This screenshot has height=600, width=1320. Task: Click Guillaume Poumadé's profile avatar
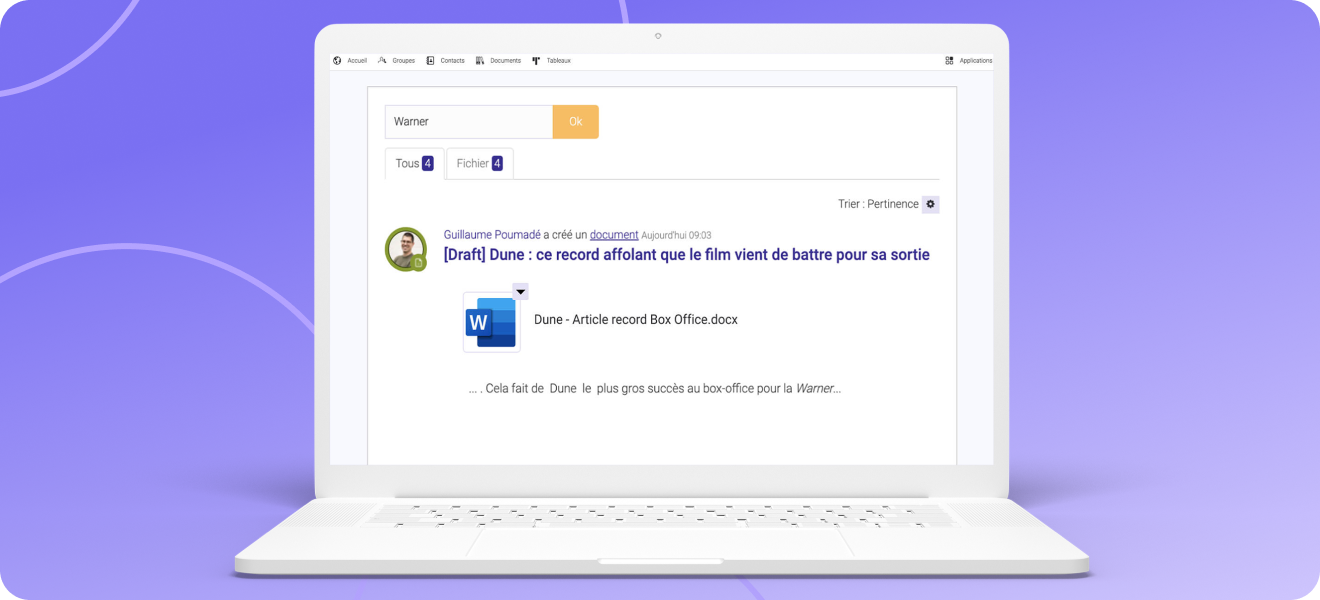click(x=406, y=250)
